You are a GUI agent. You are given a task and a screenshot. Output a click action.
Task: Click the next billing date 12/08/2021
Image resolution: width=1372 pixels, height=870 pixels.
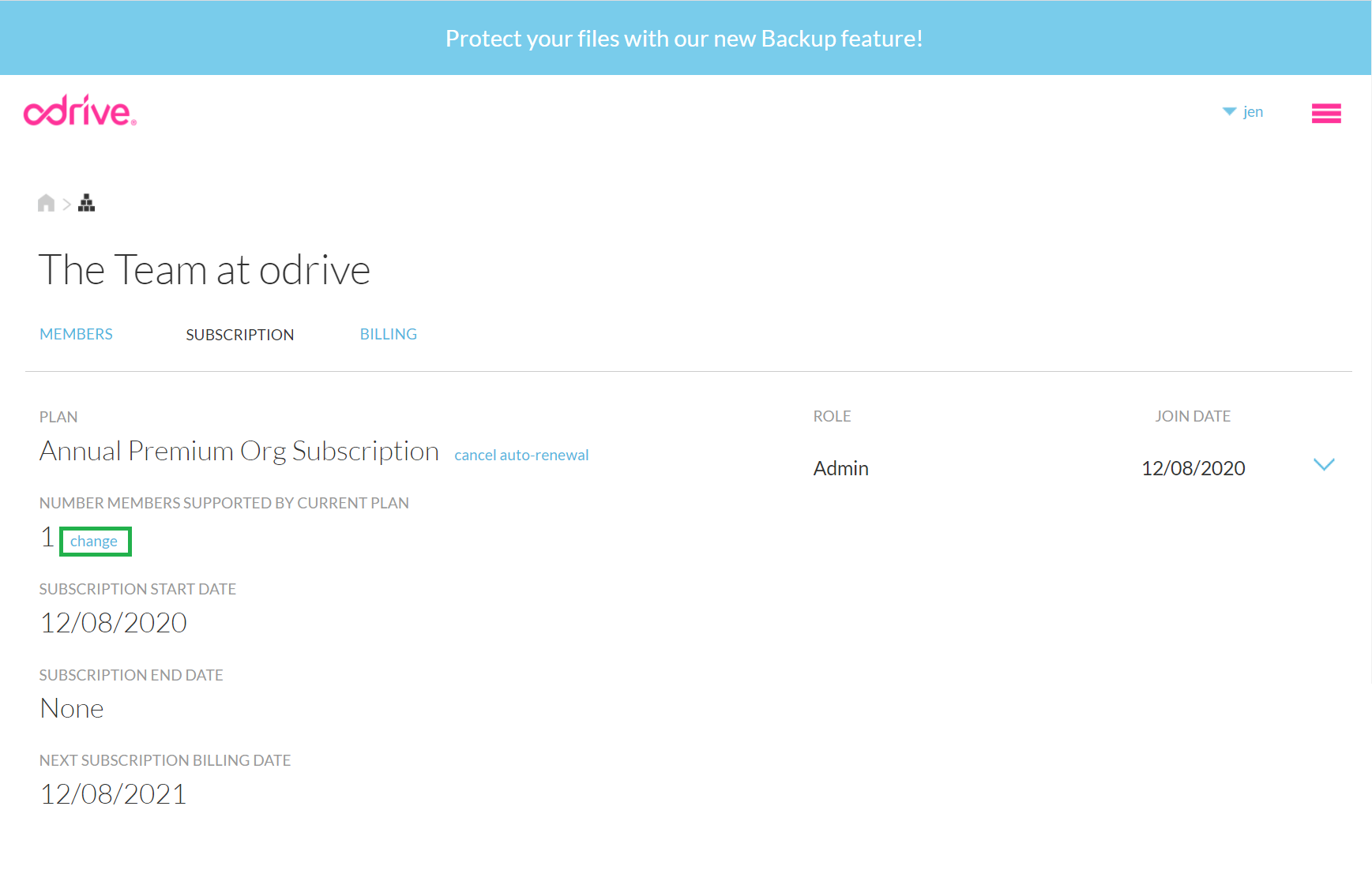click(x=113, y=793)
